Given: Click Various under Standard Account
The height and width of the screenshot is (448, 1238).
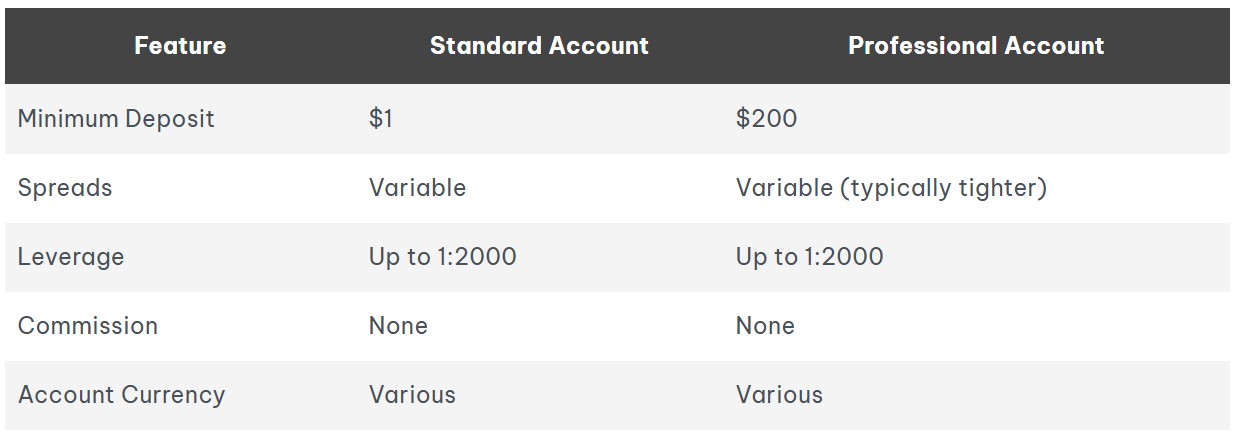Looking at the screenshot, I should (412, 395).
